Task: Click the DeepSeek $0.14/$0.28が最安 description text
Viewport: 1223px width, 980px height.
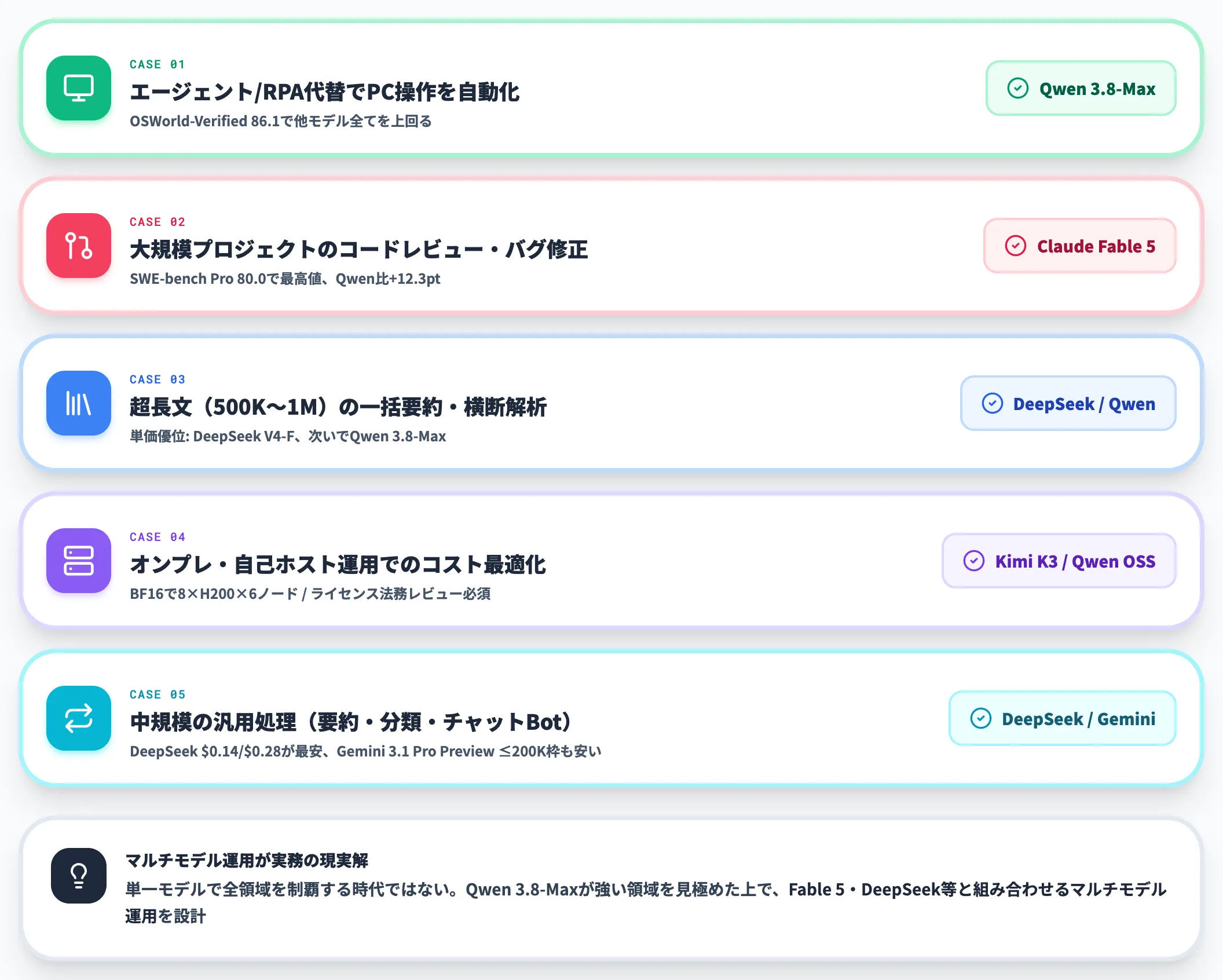Action: (365, 751)
